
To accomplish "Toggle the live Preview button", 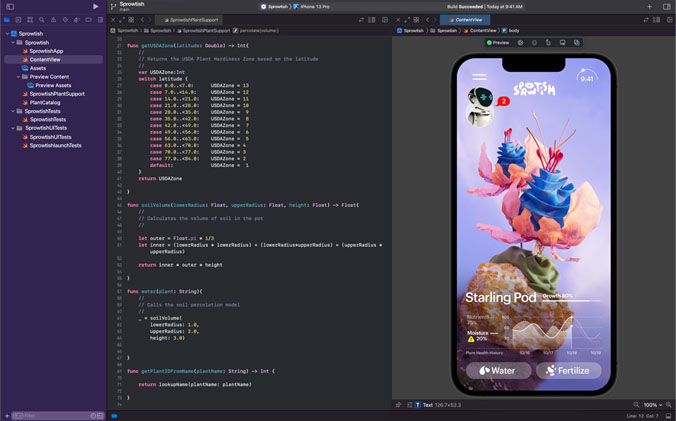I will pyautogui.click(x=498, y=43).
